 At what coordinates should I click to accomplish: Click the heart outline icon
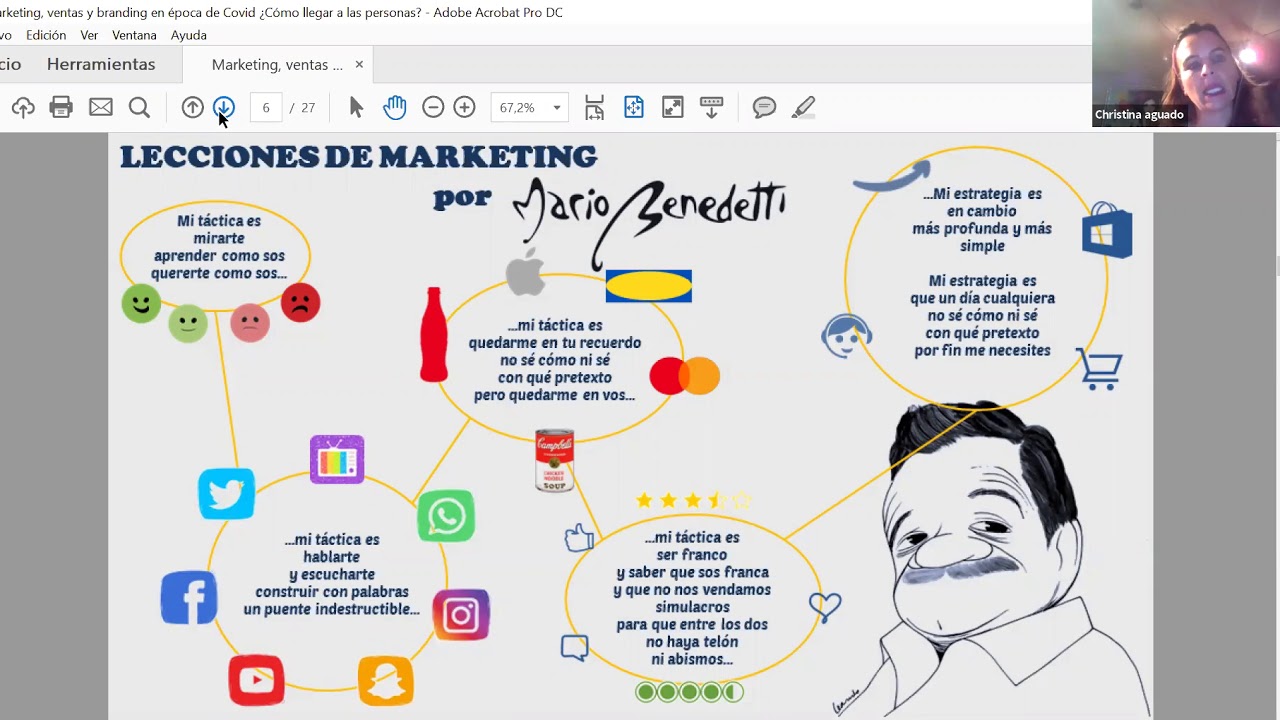pos(825,606)
